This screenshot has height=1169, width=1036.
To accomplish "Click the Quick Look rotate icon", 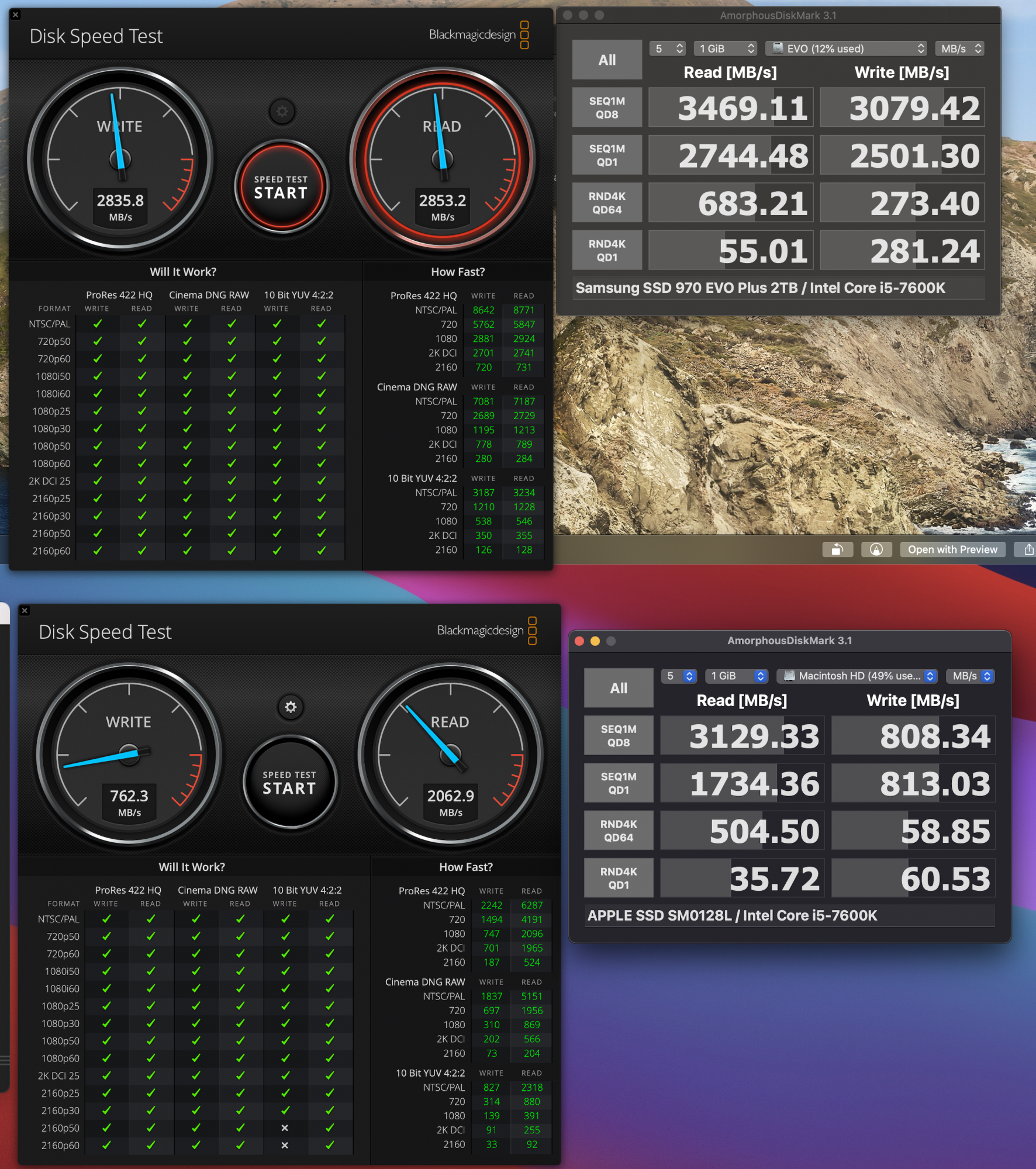I will tap(837, 549).
